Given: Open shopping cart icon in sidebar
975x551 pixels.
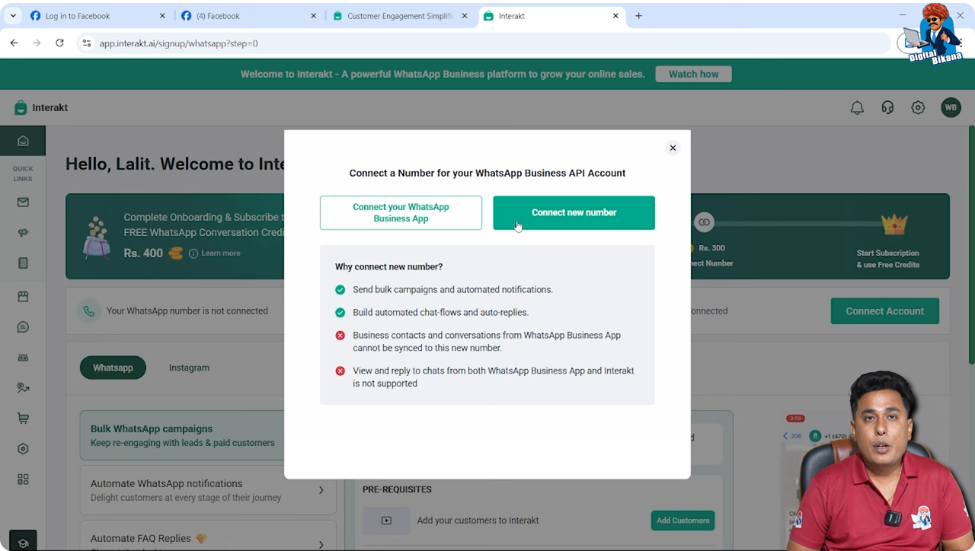Looking at the screenshot, I should 23,419.
